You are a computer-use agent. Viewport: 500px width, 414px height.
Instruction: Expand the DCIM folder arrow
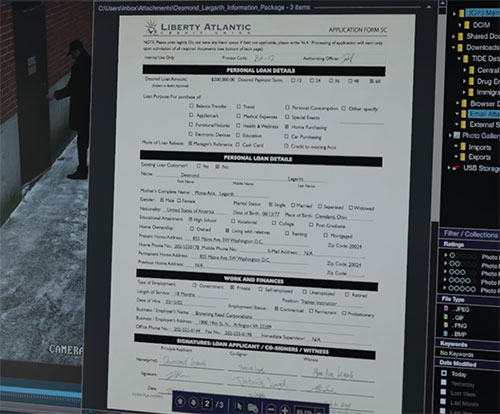tap(460, 25)
